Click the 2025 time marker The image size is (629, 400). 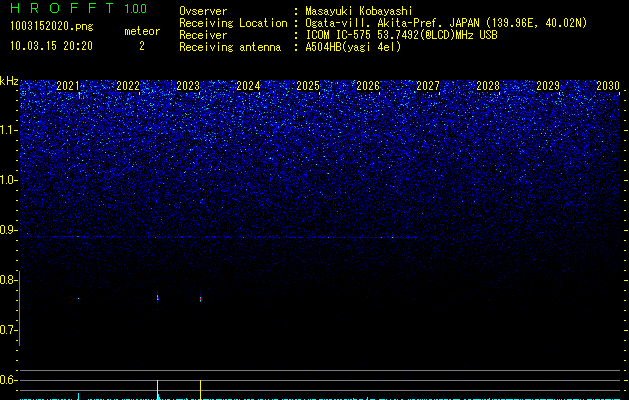(308, 86)
